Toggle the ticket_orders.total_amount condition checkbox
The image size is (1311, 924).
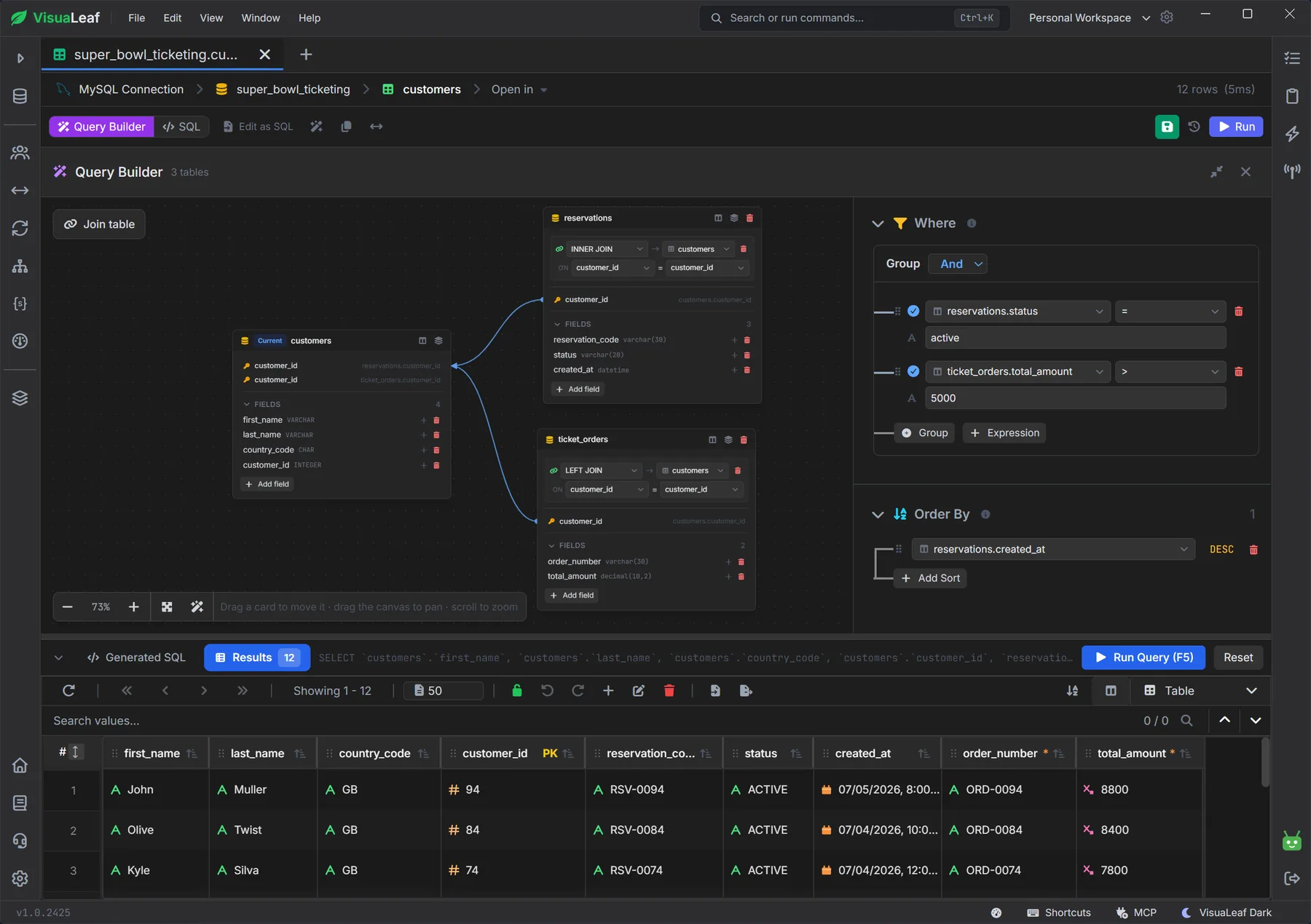point(913,372)
